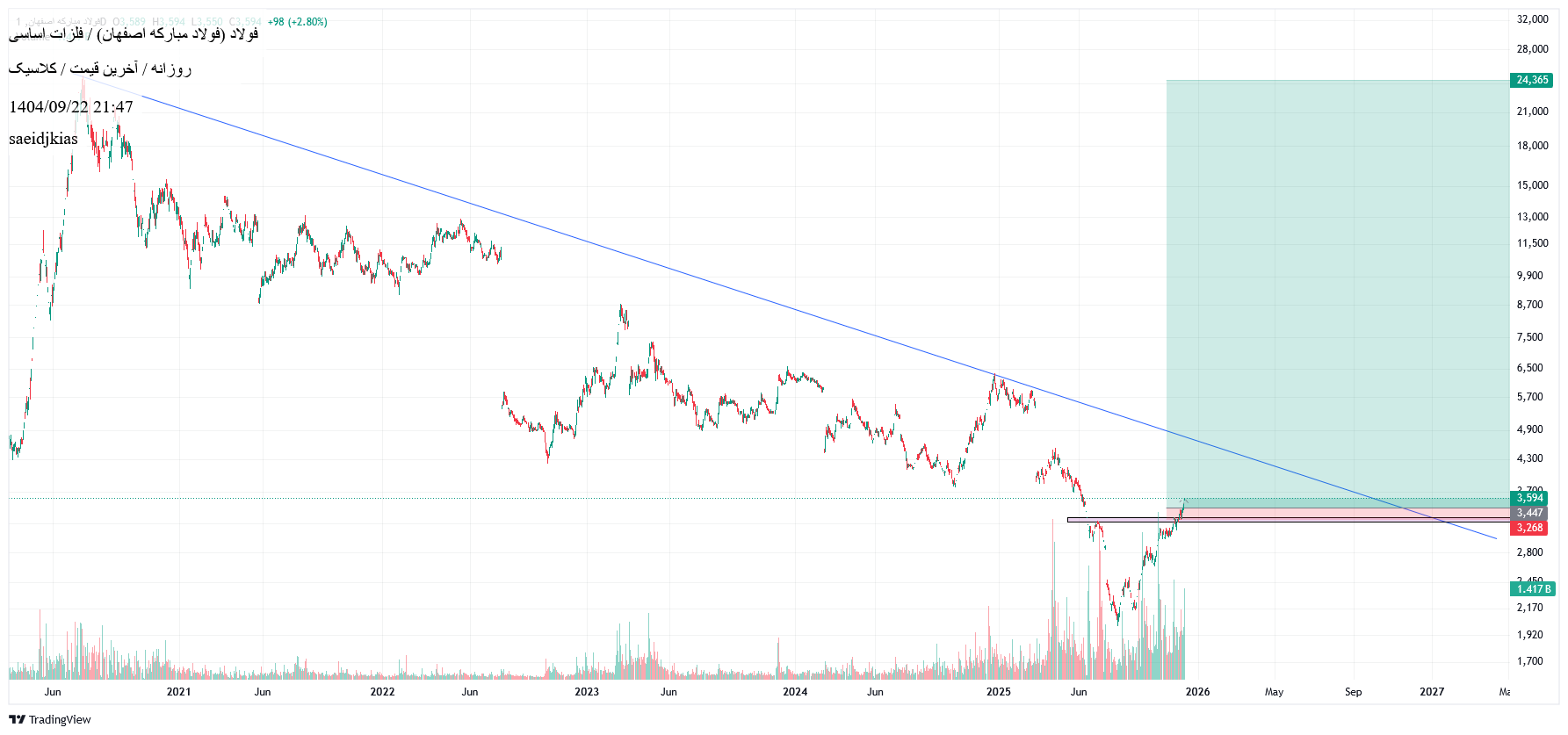Click the 2027 label on time axis
This screenshot has width=1568, height=735.
1432,692
